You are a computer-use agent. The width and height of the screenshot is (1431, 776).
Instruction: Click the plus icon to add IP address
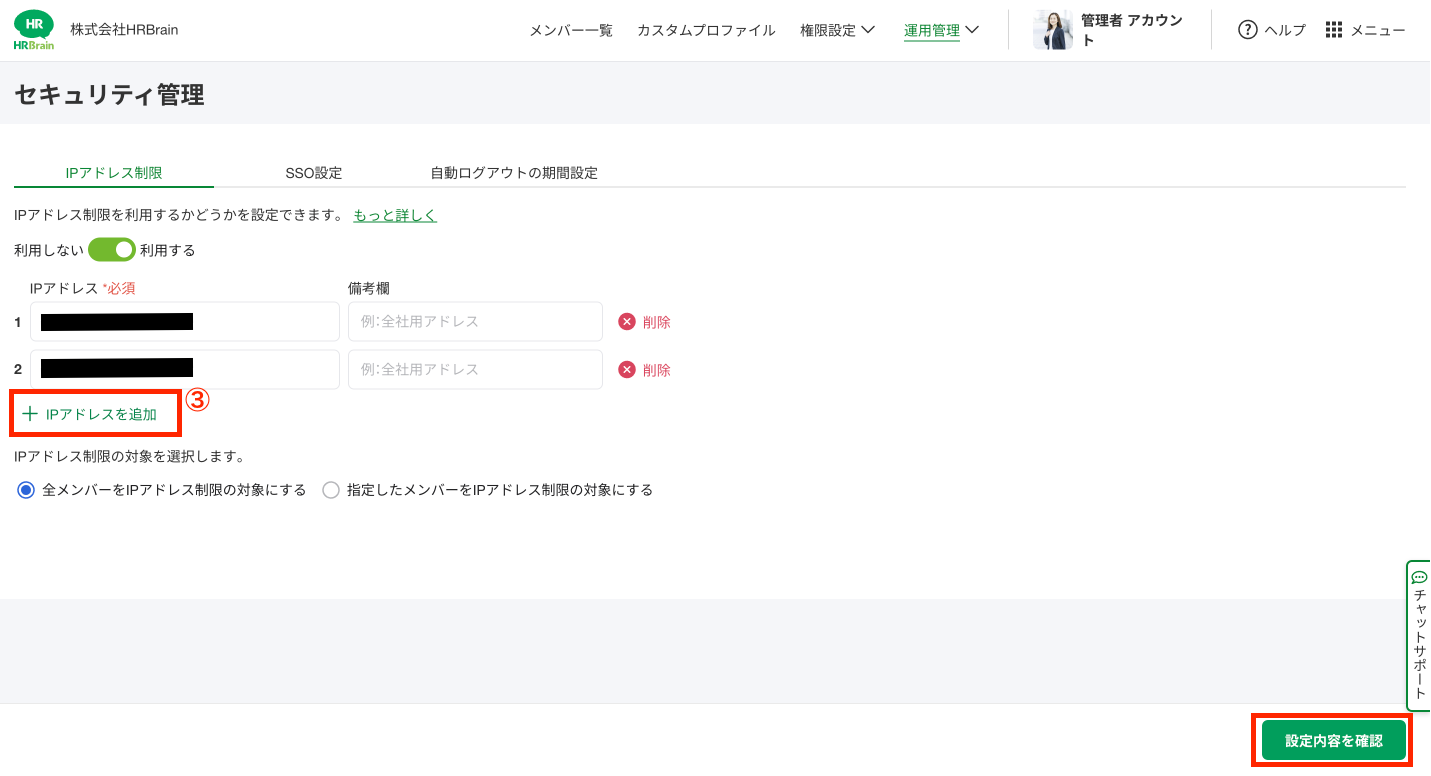(30, 414)
